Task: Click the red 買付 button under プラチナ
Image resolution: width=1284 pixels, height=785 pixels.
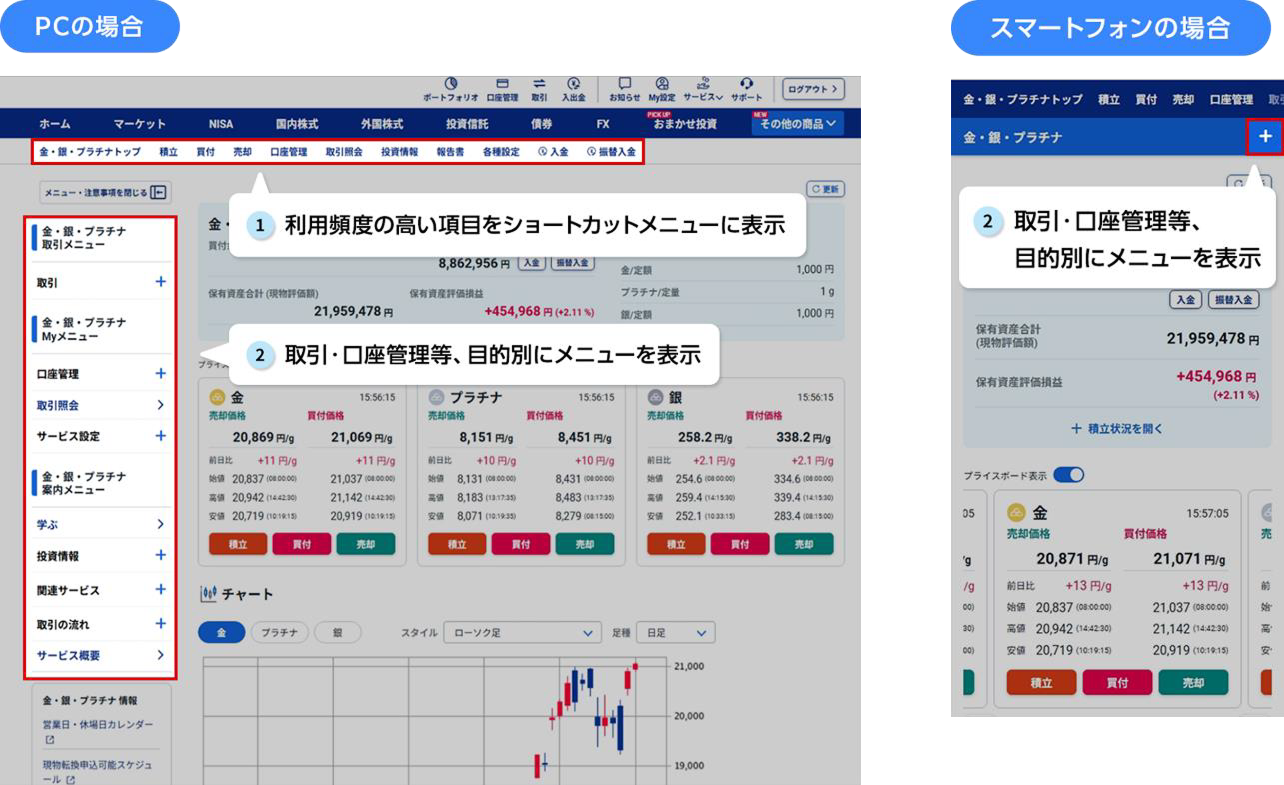Action: (x=520, y=545)
